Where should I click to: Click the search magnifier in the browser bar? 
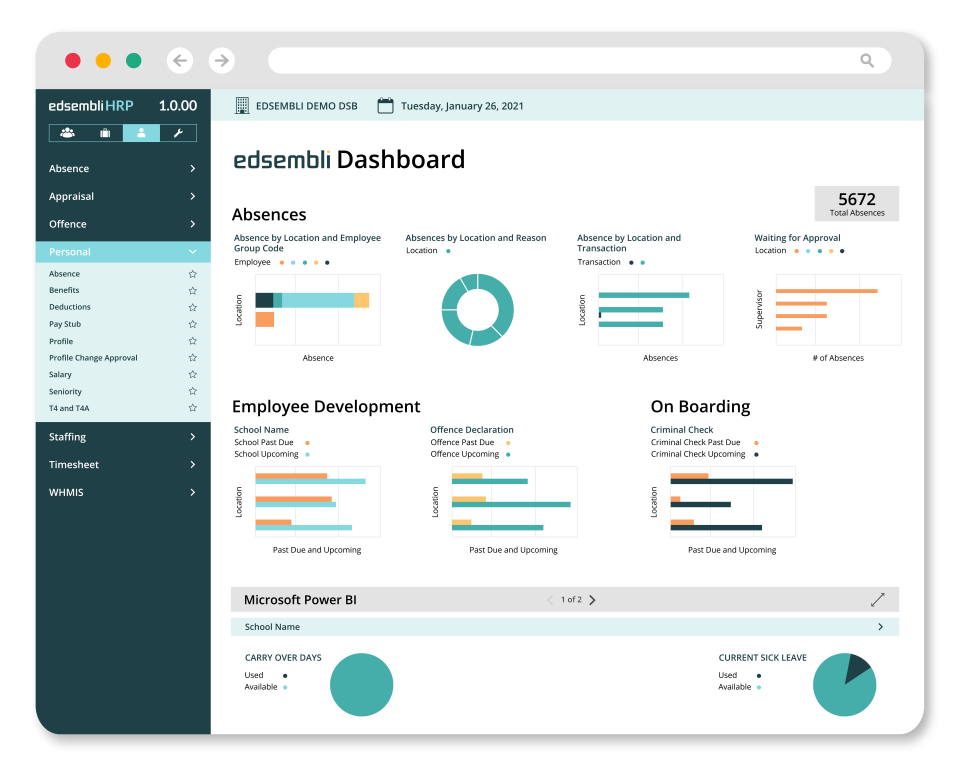coord(866,60)
